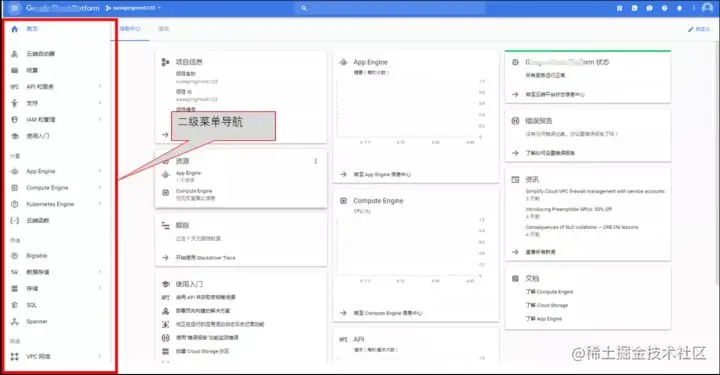The width and height of the screenshot is (720, 375).
Task: Expand the Compute Engine sidebar submenu
Action: pyautogui.click(x=100, y=187)
